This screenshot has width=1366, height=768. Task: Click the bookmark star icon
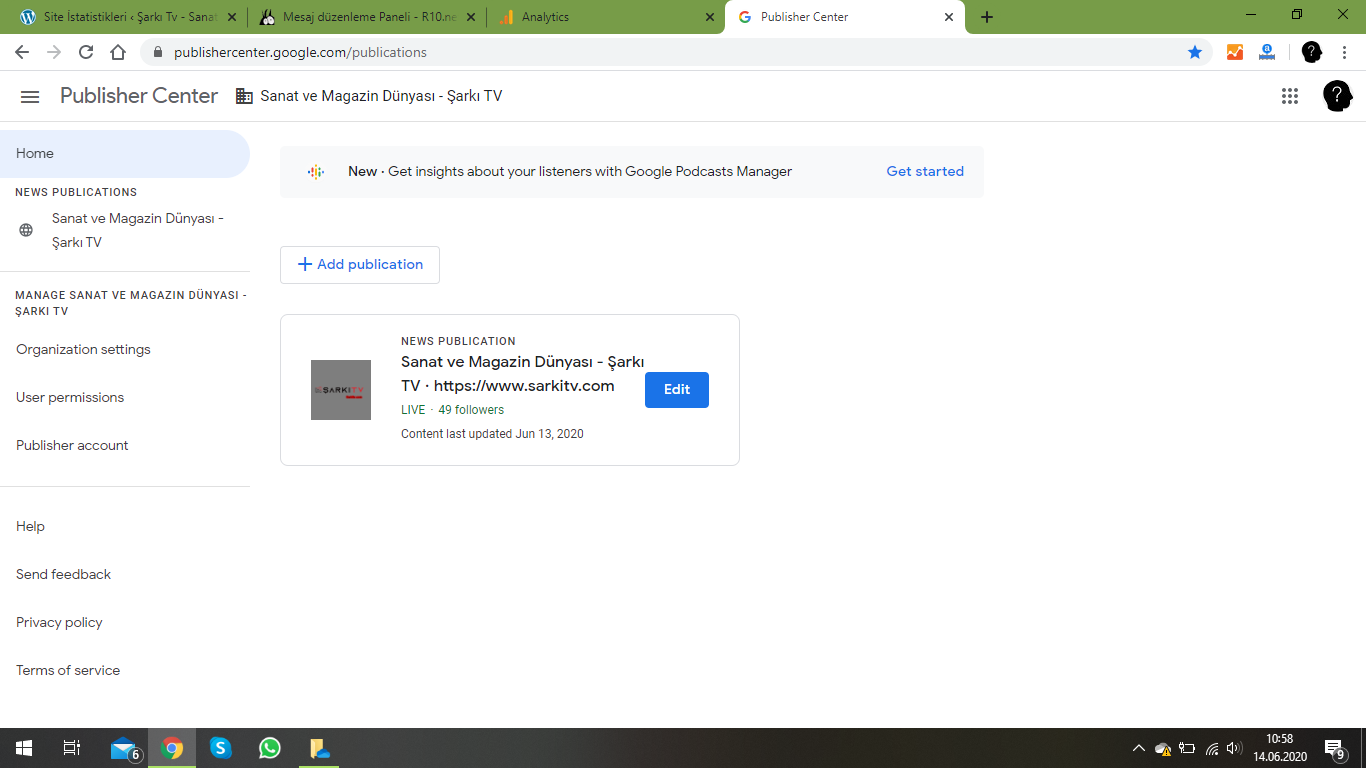point(1195,52)
